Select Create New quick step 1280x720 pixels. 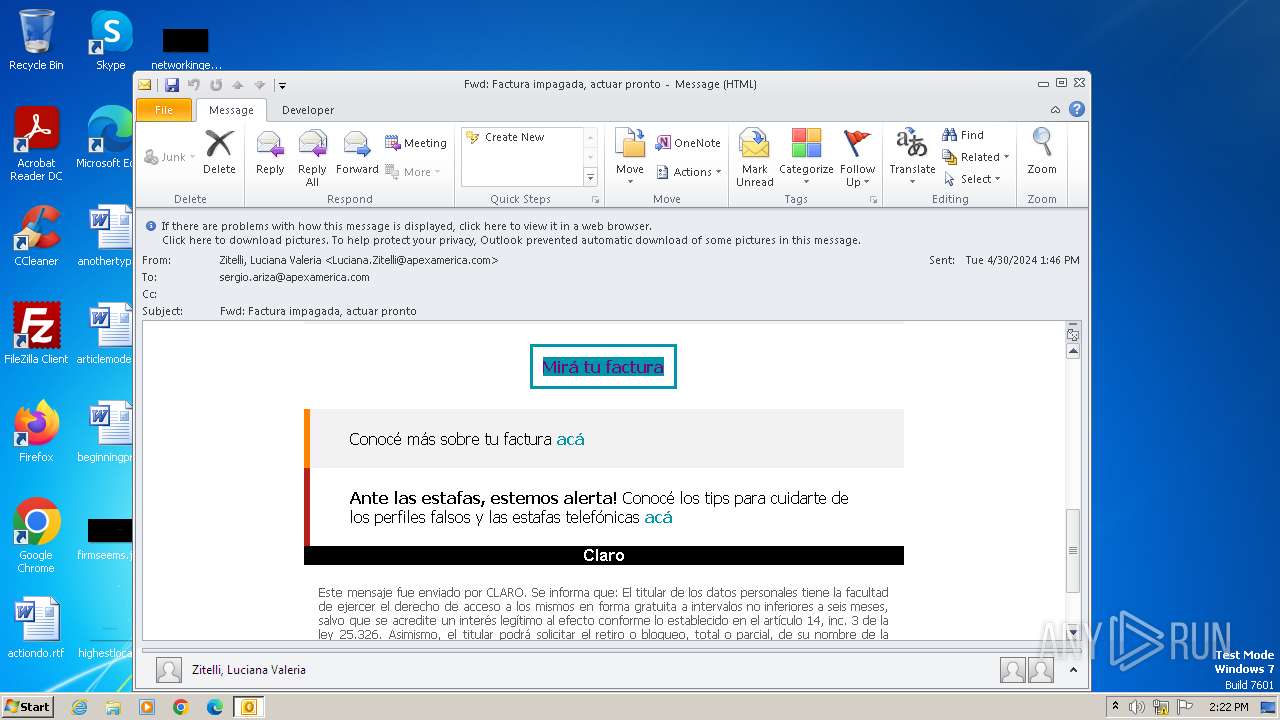pyautogui.click(x=506, y=137)
